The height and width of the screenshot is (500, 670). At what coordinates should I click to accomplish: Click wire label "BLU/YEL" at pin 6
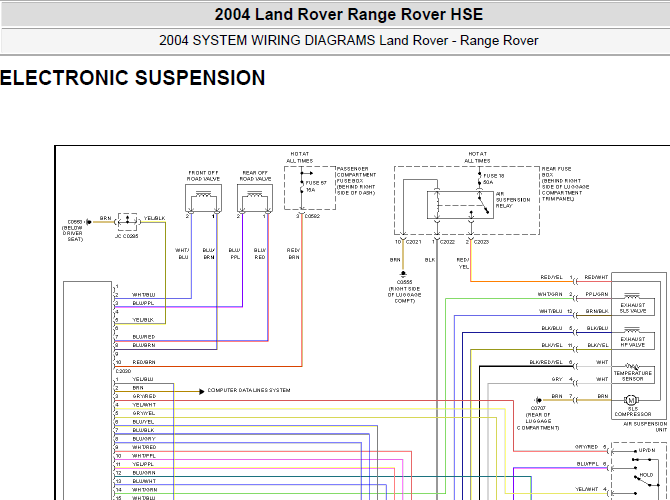(x=143, y=422)
